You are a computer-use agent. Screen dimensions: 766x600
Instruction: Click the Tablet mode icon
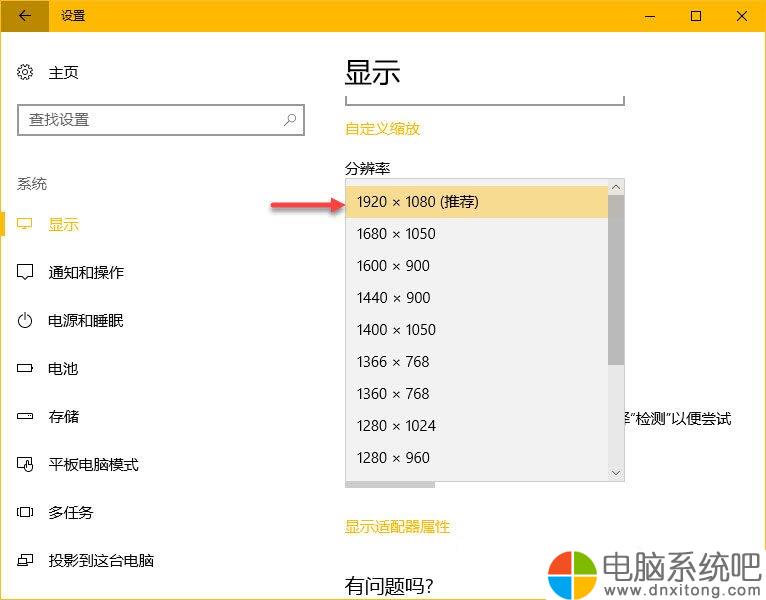tap(26, 465)
